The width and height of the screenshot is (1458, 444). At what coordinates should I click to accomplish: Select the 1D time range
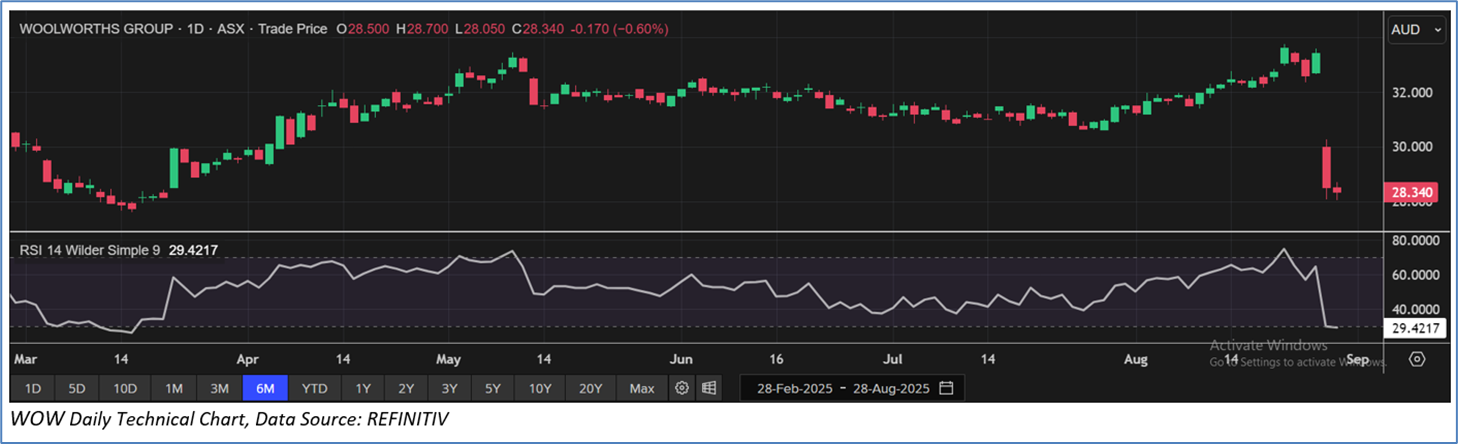[33, 388]
